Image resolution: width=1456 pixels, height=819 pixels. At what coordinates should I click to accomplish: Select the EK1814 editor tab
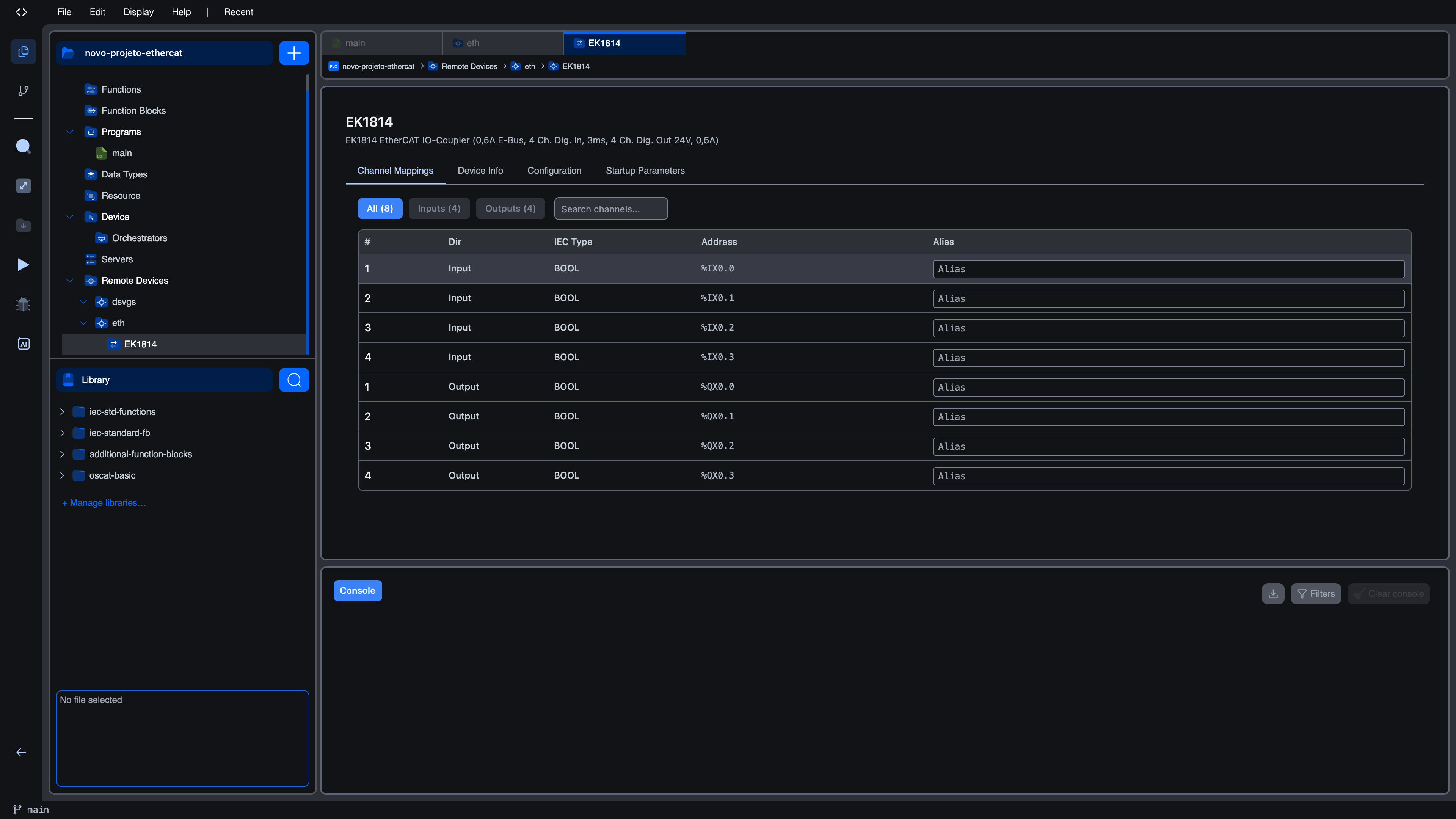point(624,43)
